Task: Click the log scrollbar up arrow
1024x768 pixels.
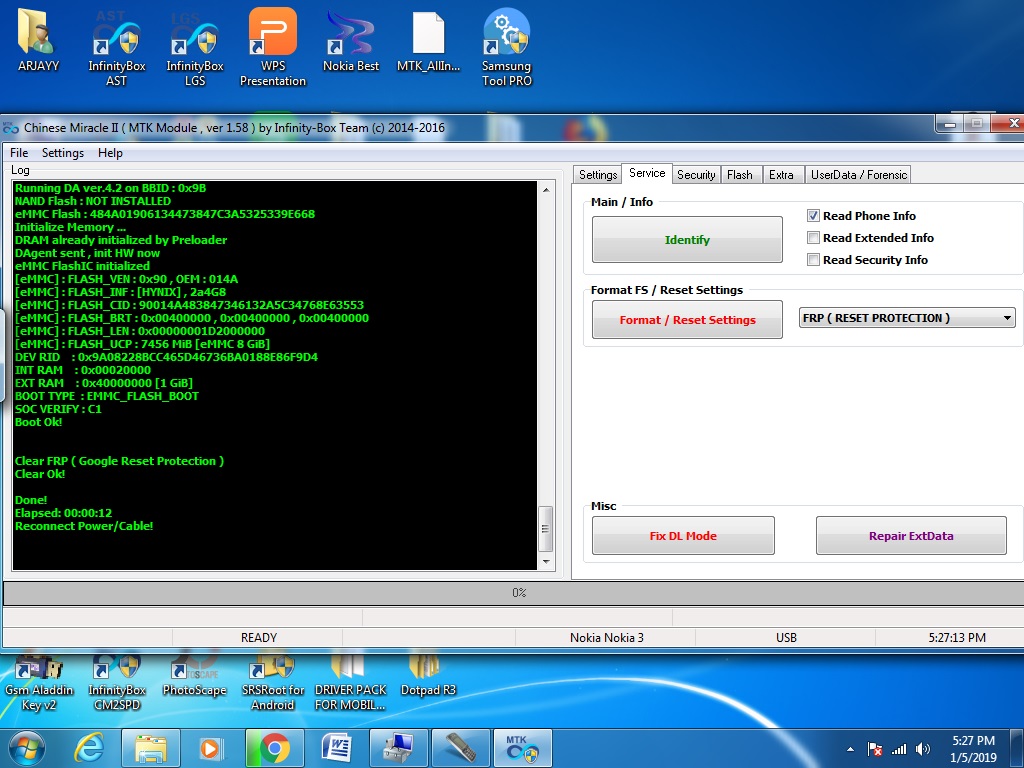Action: click(546, 189)
